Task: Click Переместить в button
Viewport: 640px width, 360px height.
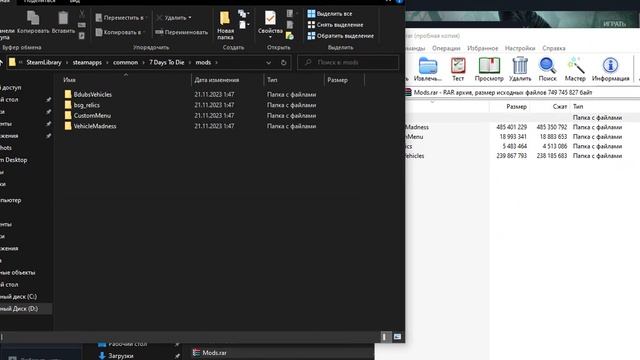Action: pos(120,18)
